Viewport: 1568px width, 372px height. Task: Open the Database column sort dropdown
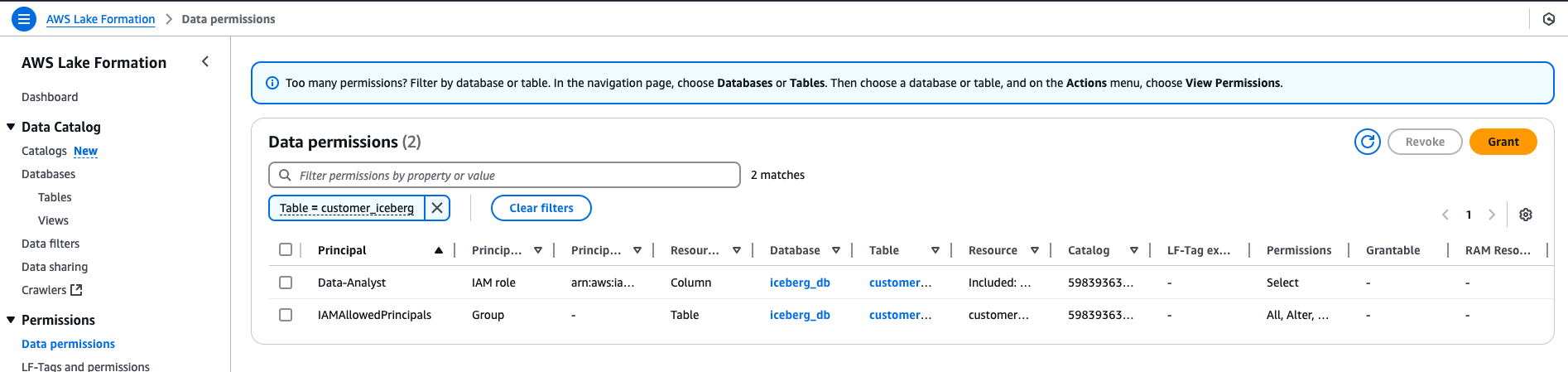(x=836, y=250)
